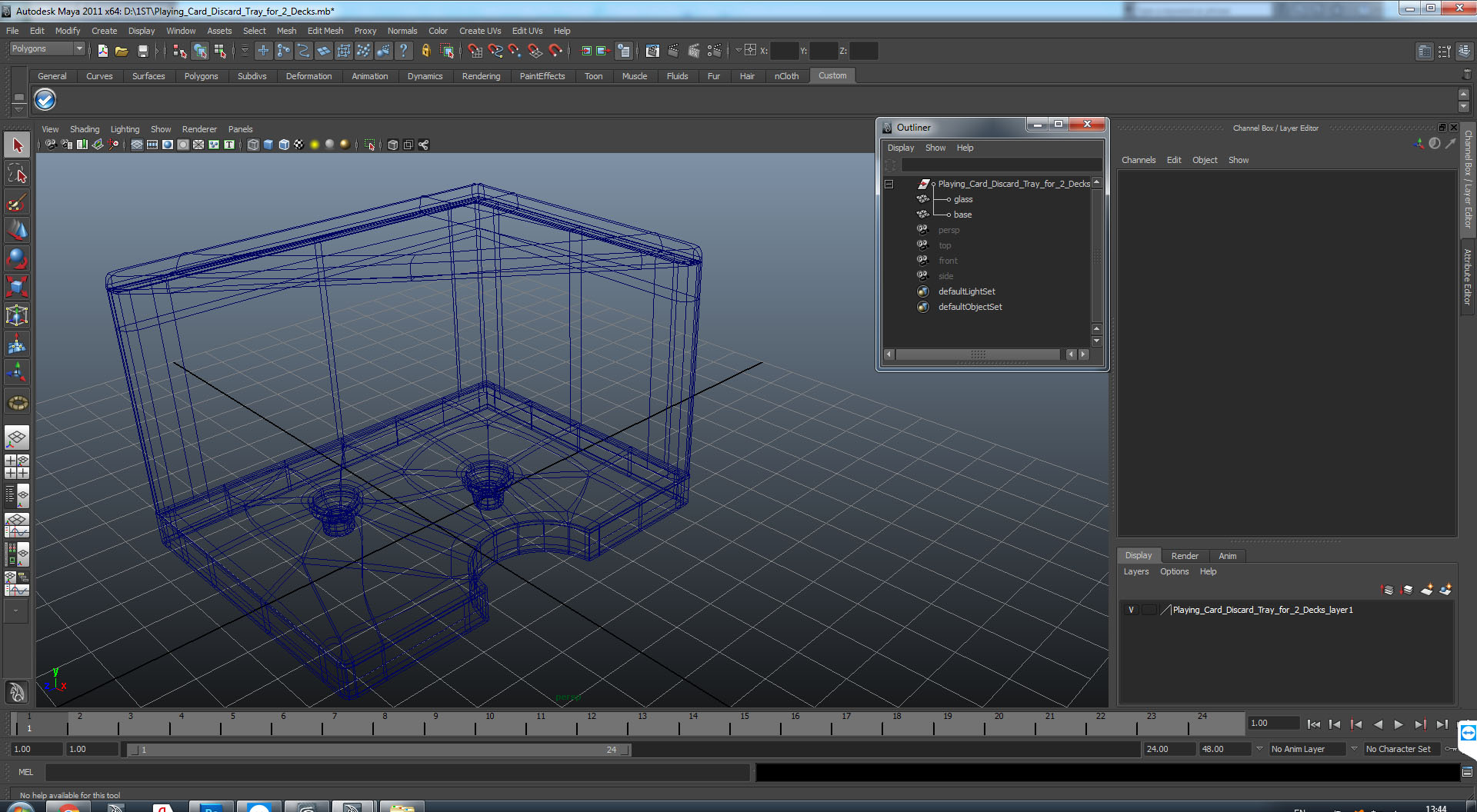
Task: Click the lock selection padlock icon
Action: pyautogui.click(x=425, y=51)
